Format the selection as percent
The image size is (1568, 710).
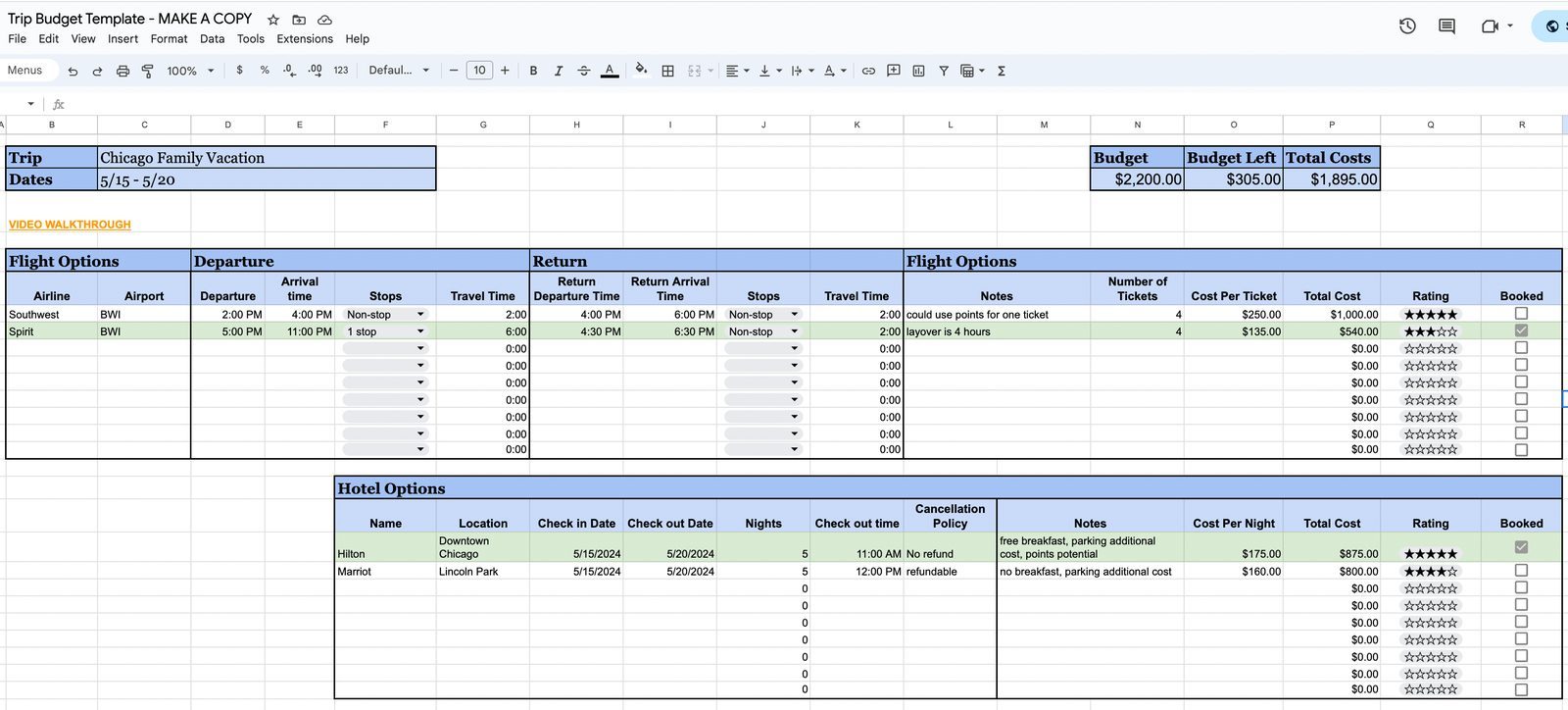[x=265, y=71]
